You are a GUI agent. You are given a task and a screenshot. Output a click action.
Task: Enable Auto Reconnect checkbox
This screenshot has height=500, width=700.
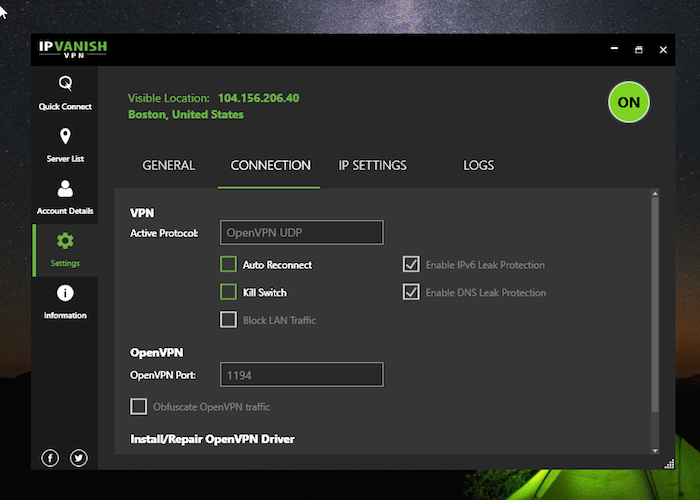pos(228,264)
